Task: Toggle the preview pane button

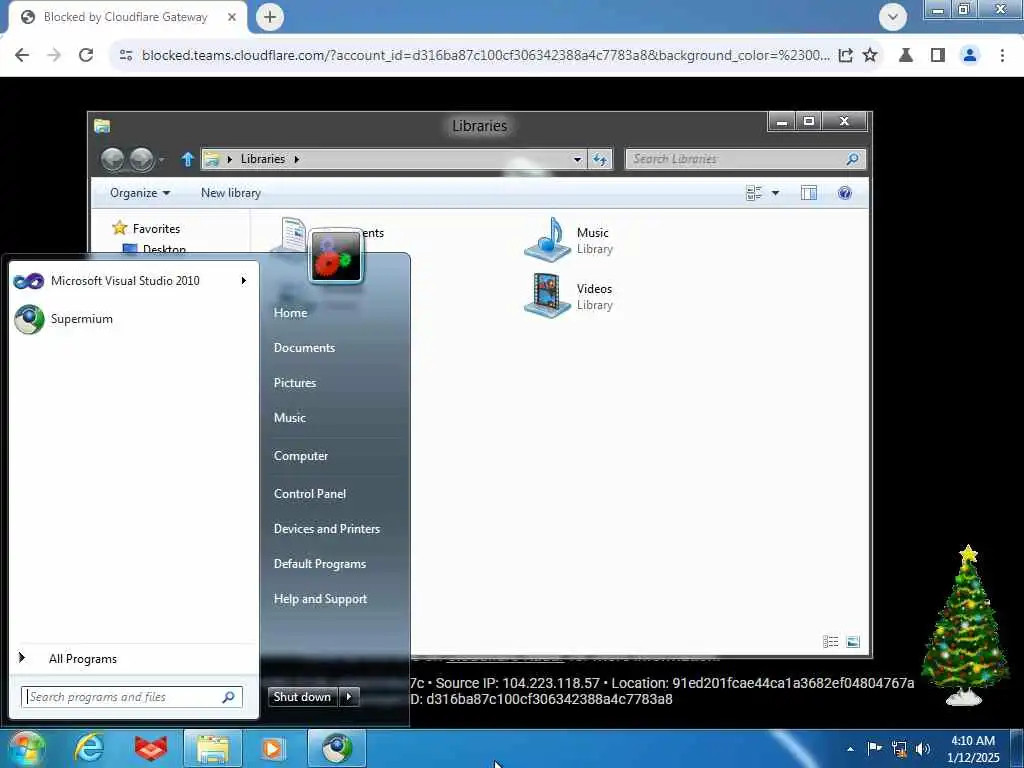Action: [x=808, y=193]
